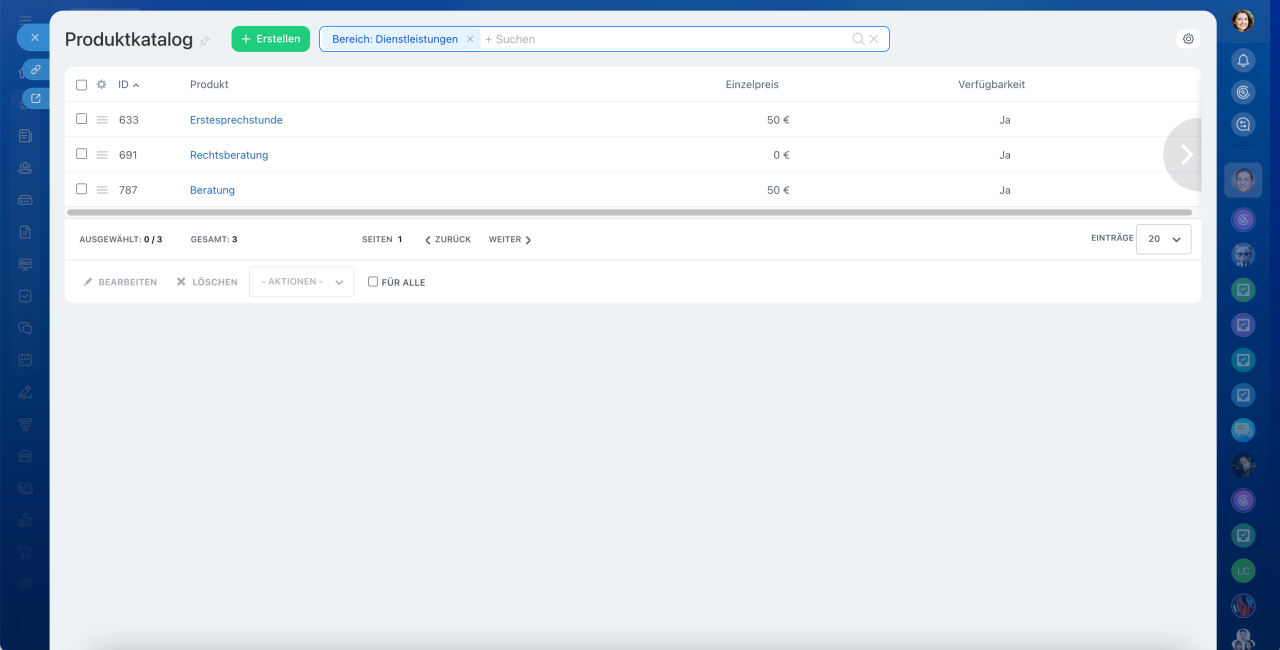Select the checkbox for product 633
1280x650 pixels.
pyautogui.click(x=82, y=119)
